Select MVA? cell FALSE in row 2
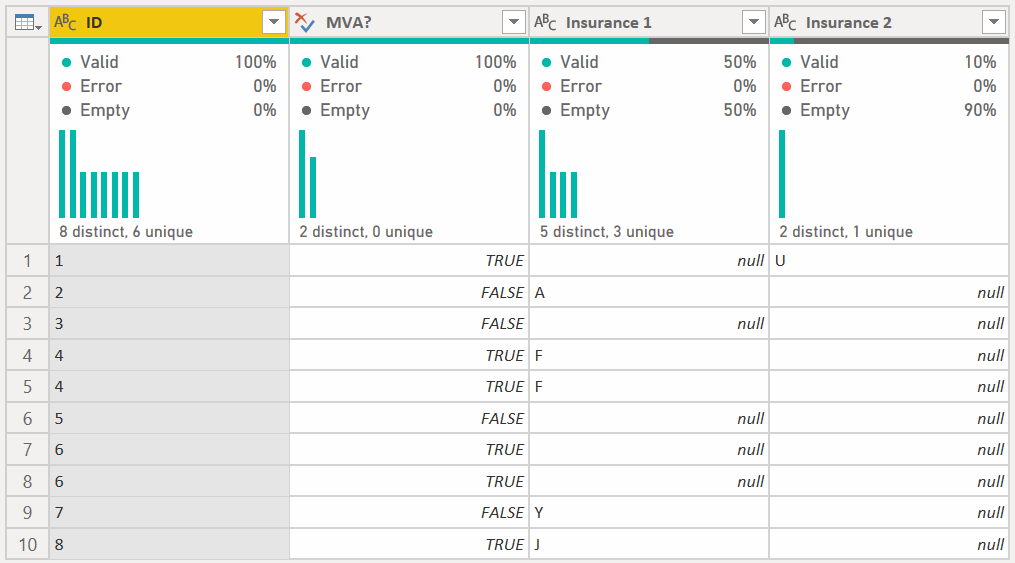The height and width of the screenshot is (563, 1015). pyautogui.click(x=409, y=293)
